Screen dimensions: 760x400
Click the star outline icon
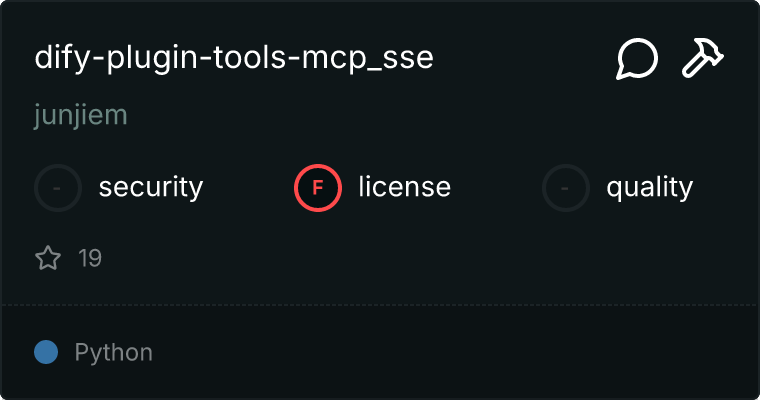point(48,259)
